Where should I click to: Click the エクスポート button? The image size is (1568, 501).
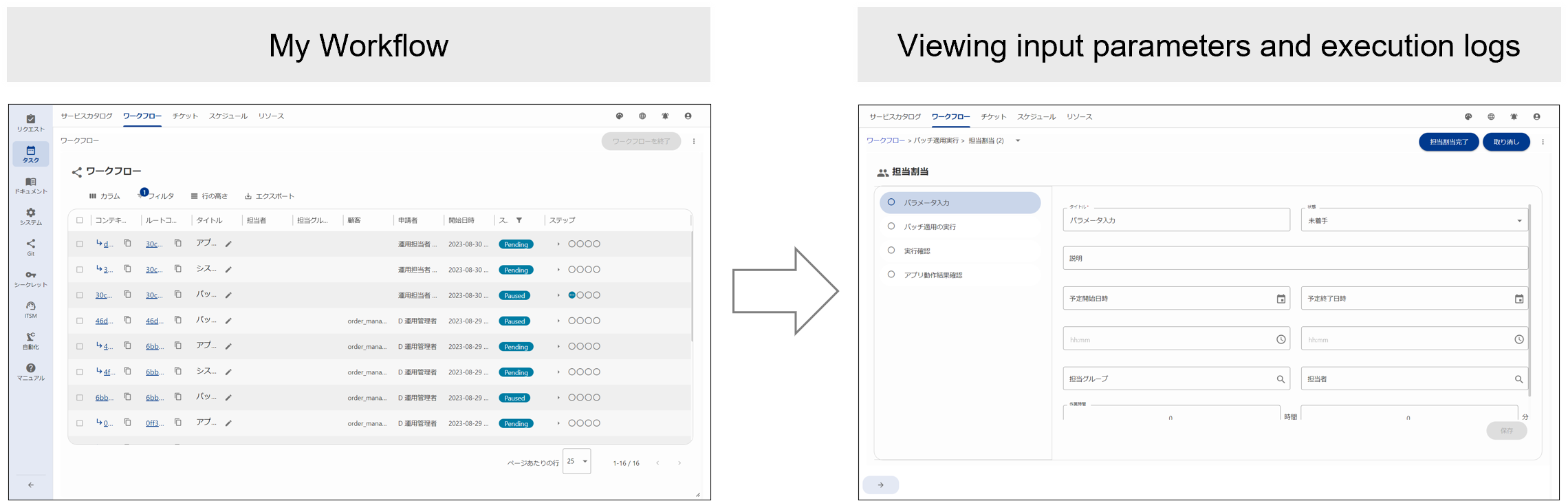(x=270, y=196)
